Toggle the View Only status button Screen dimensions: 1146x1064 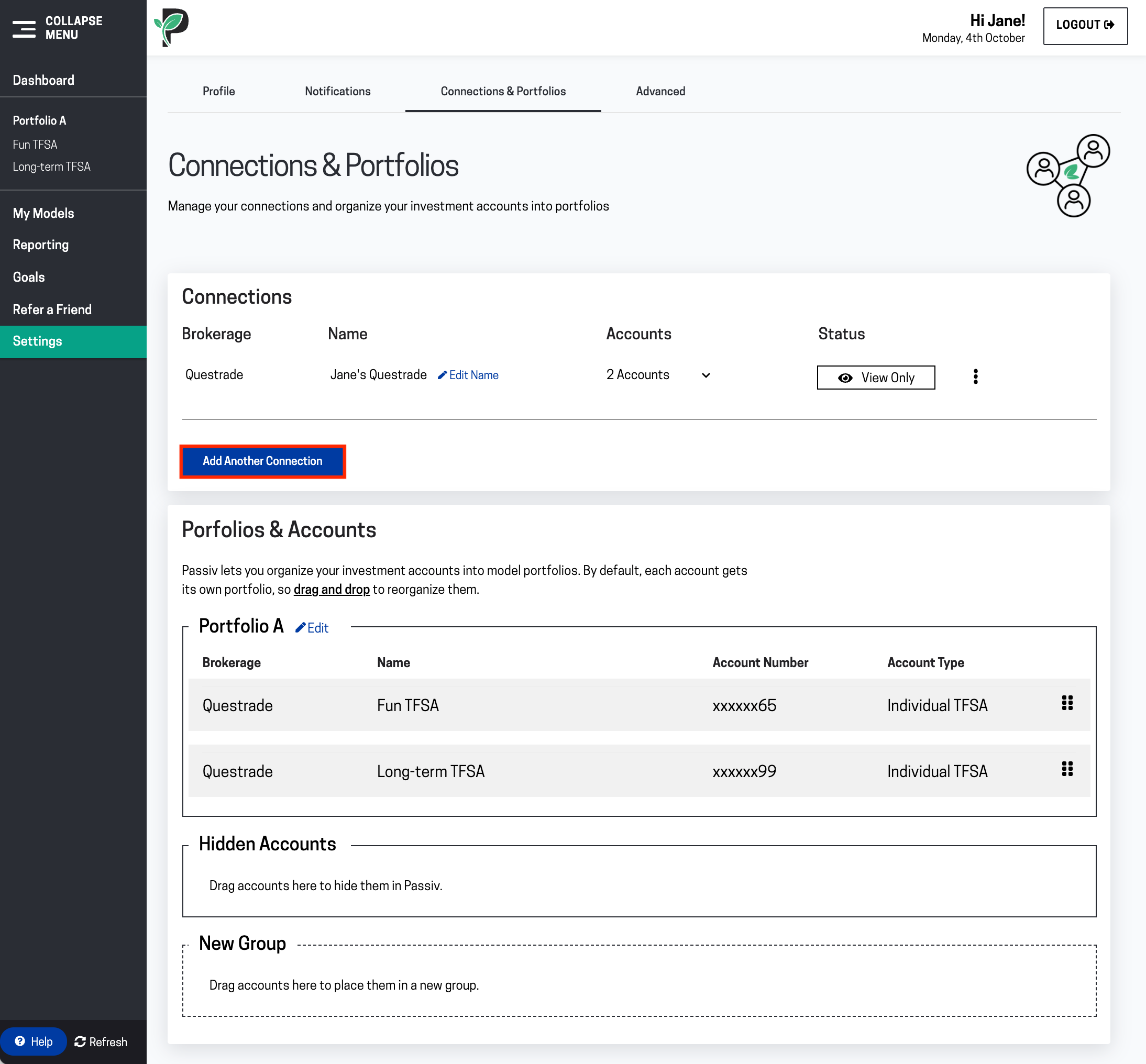tap(875, 378)
